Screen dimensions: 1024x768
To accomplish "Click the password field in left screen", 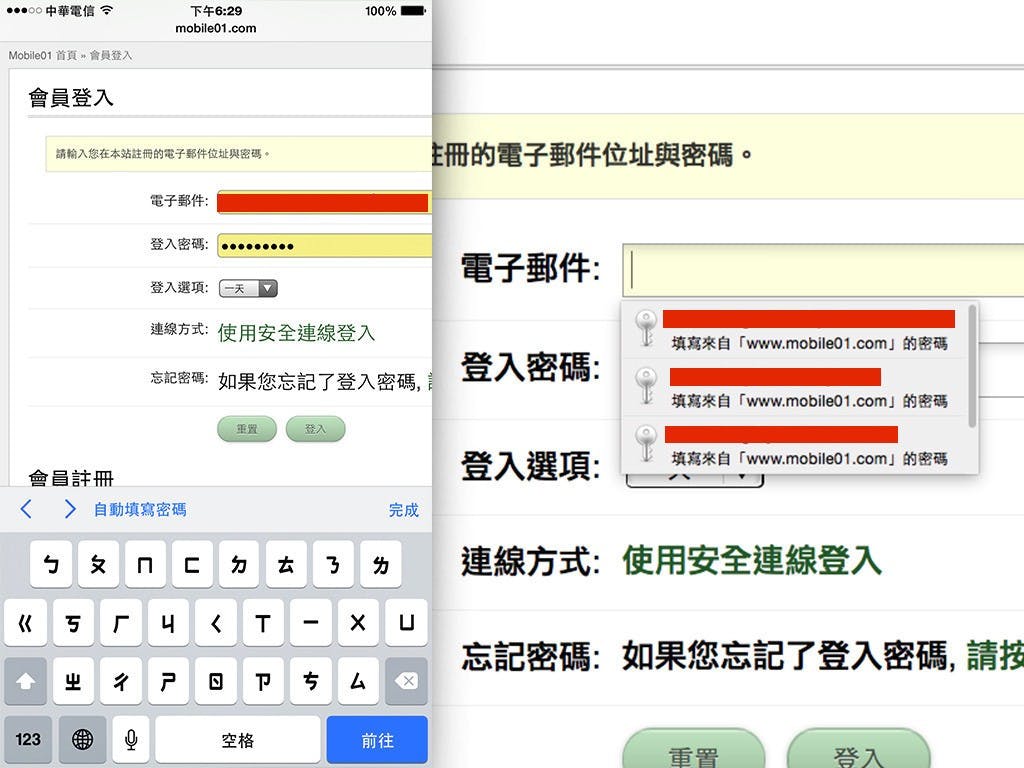I will 325,246.
